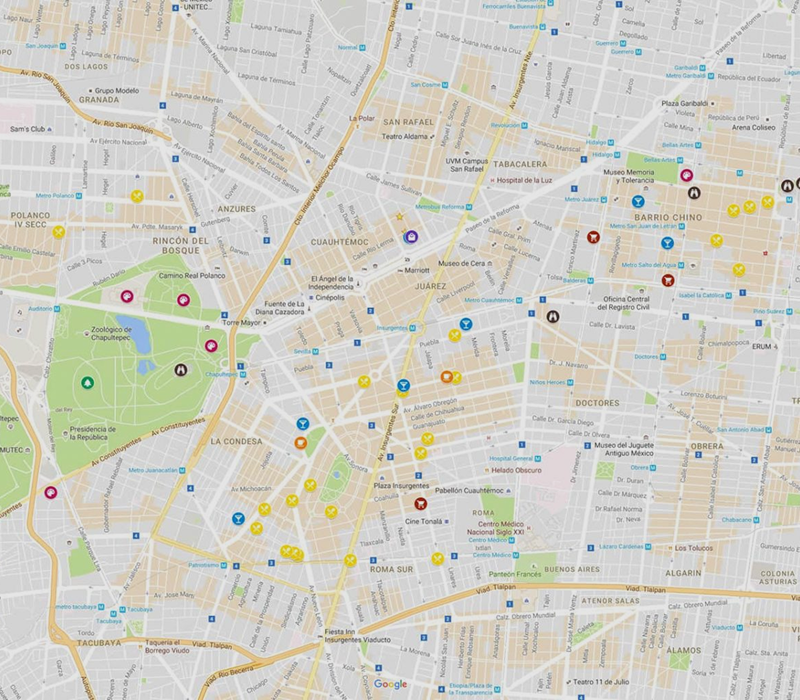
Task: Select the Niños Héroes metro station icon
Action: coord(570,382)
